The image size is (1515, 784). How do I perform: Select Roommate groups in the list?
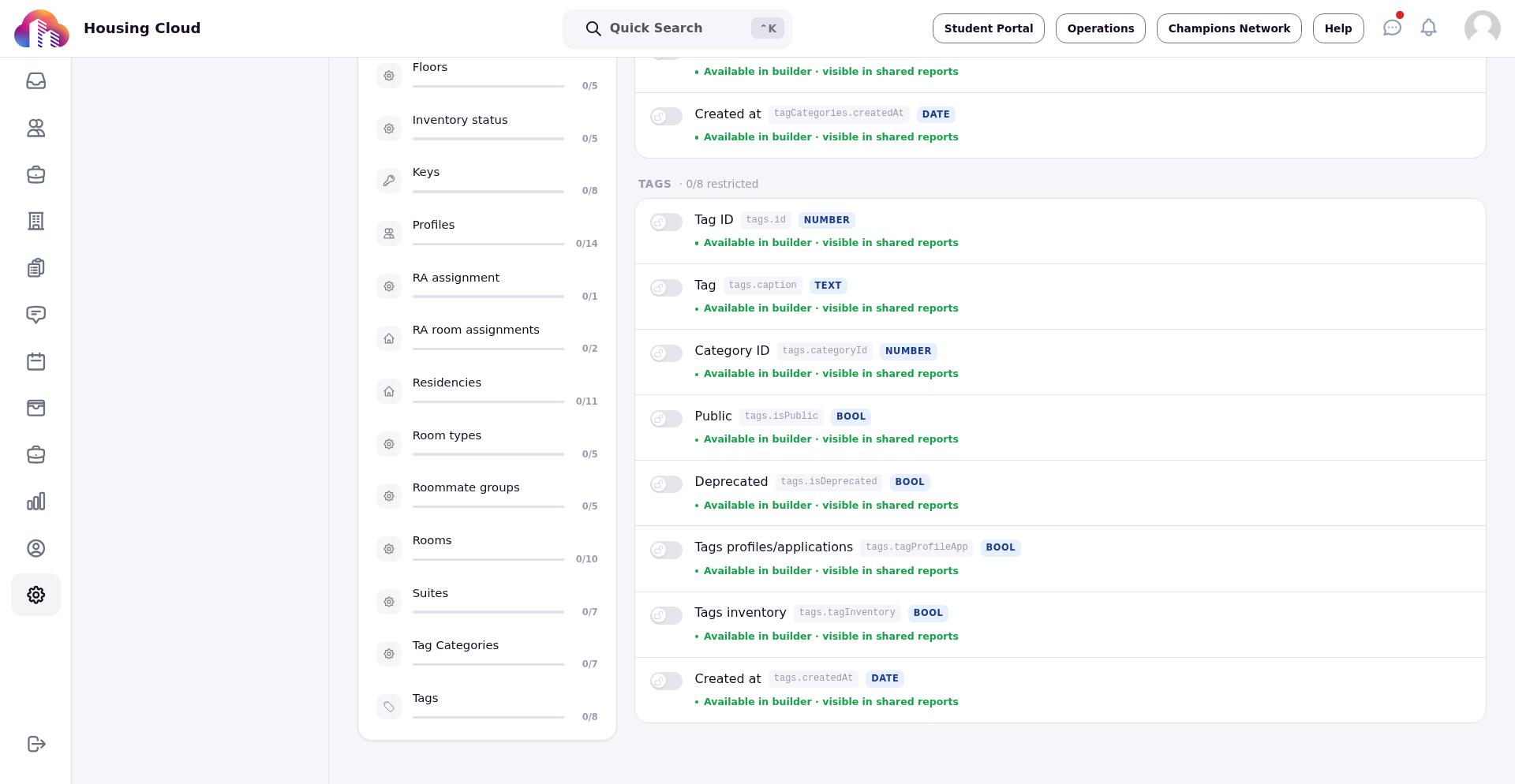point(487,496)
